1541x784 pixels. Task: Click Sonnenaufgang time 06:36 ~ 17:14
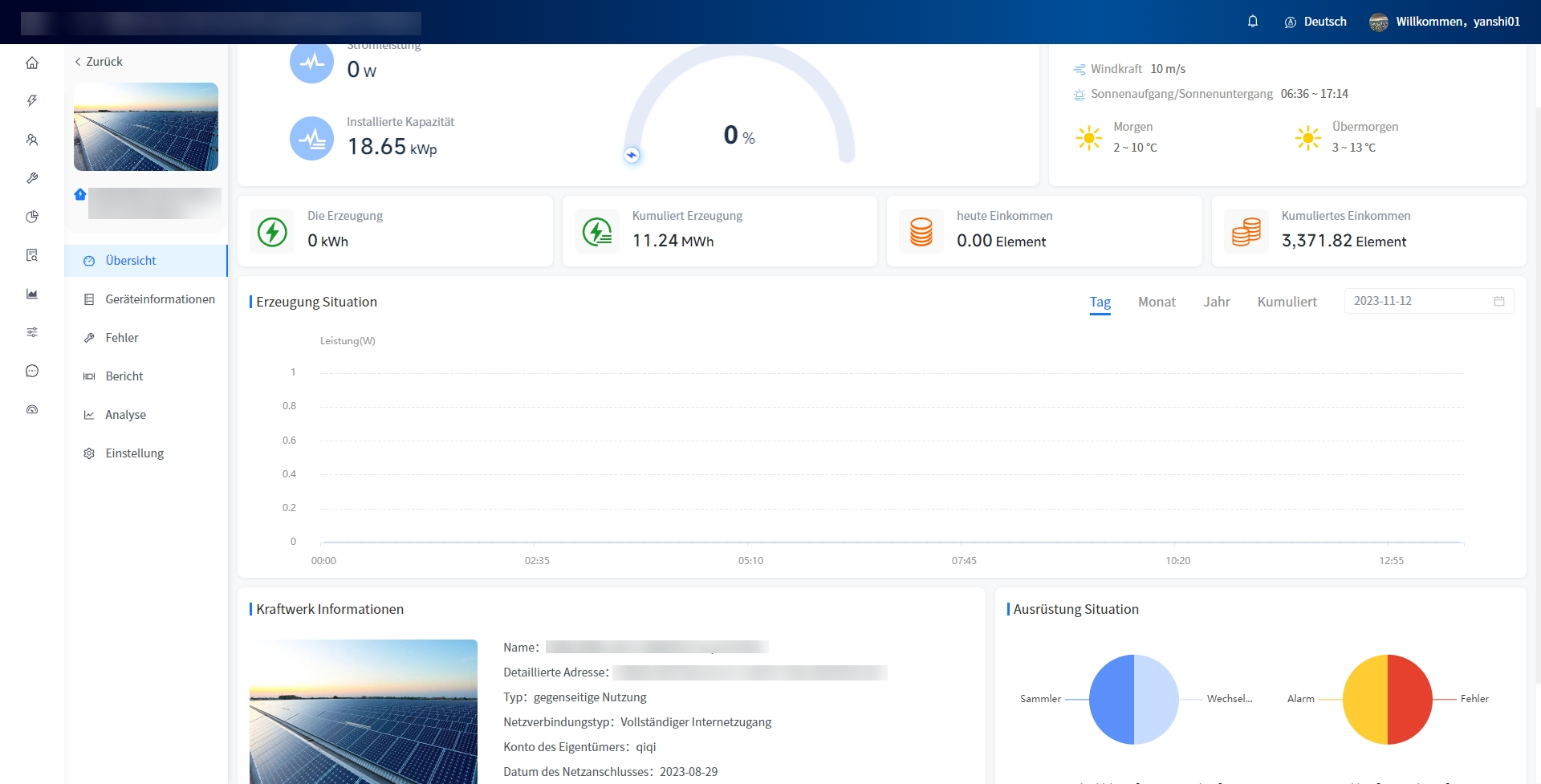(1314, 94)
